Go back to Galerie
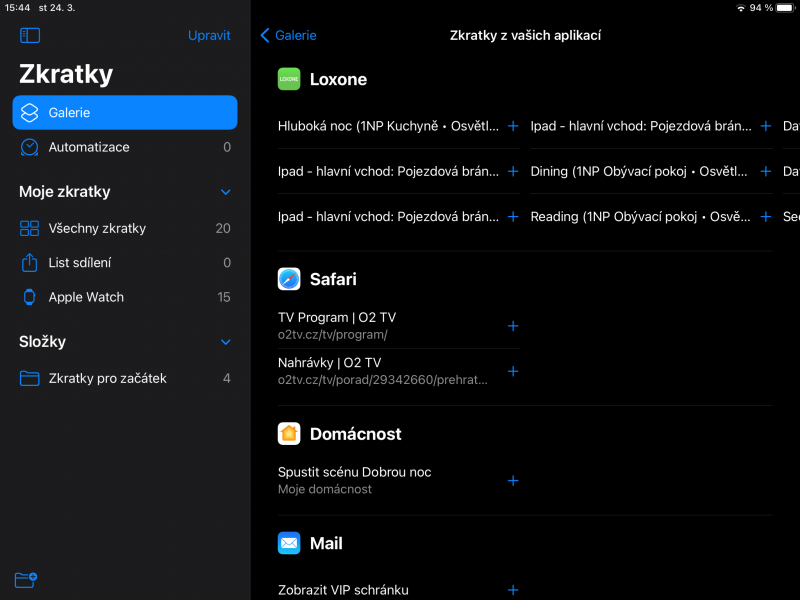This screenshot has height=600, width=800. [288, 35]
